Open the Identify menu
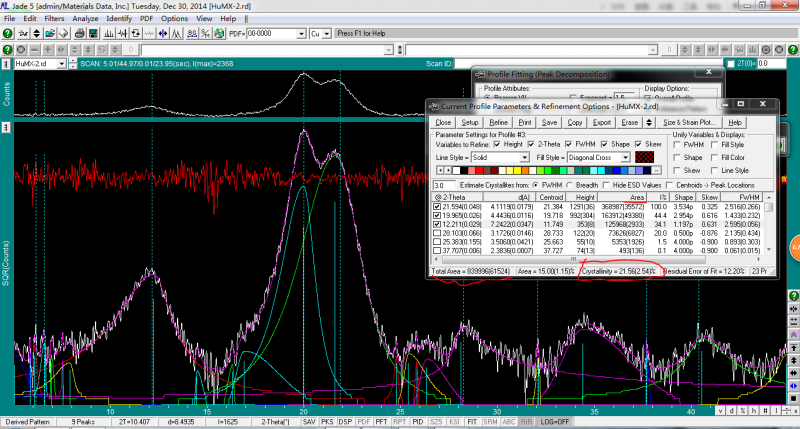The height and width of the screenshot is (429, 800). pyautogui.click(x=118, y=18)
